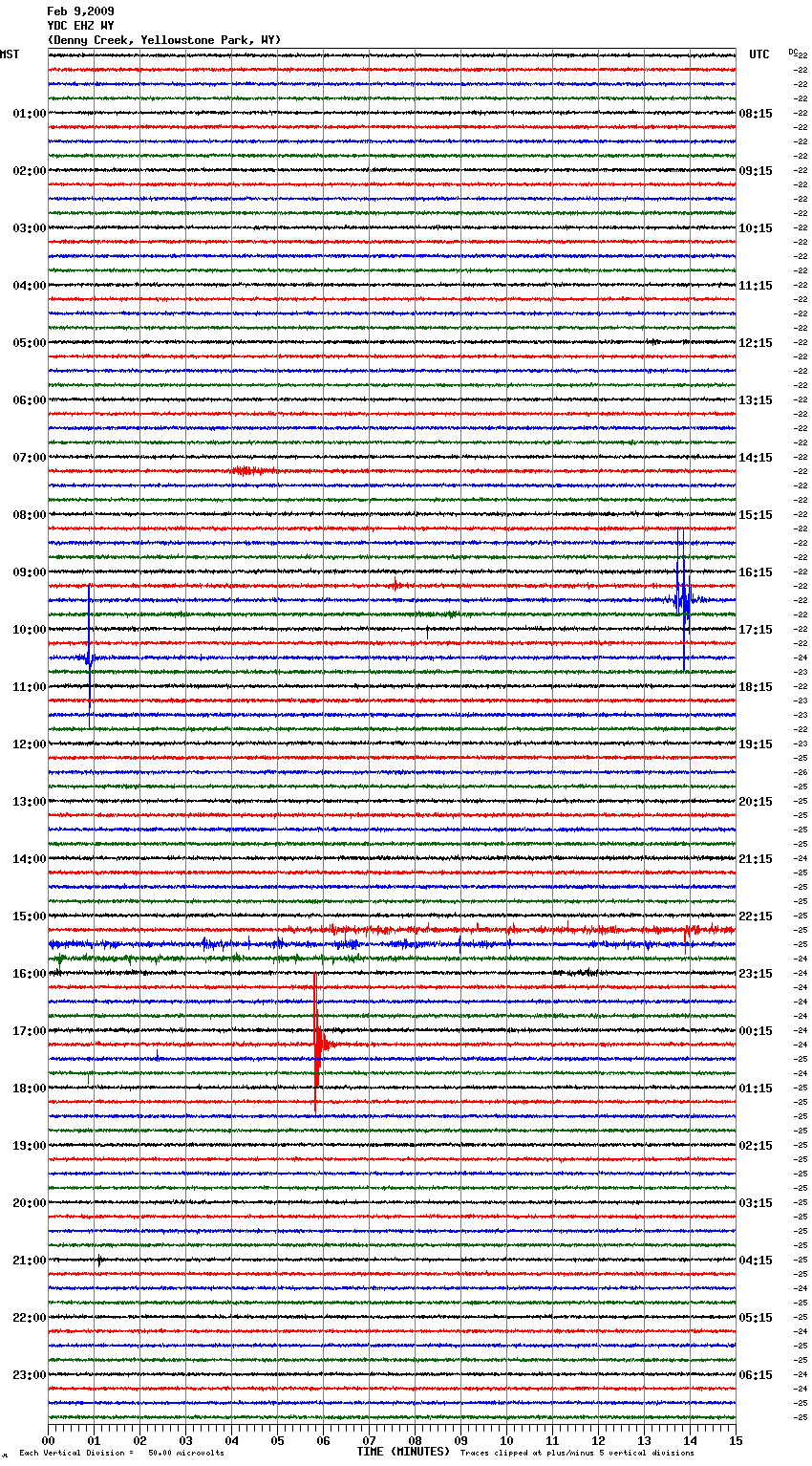
Task: Click the 12 minute axis tick label
Action: 598,1440
